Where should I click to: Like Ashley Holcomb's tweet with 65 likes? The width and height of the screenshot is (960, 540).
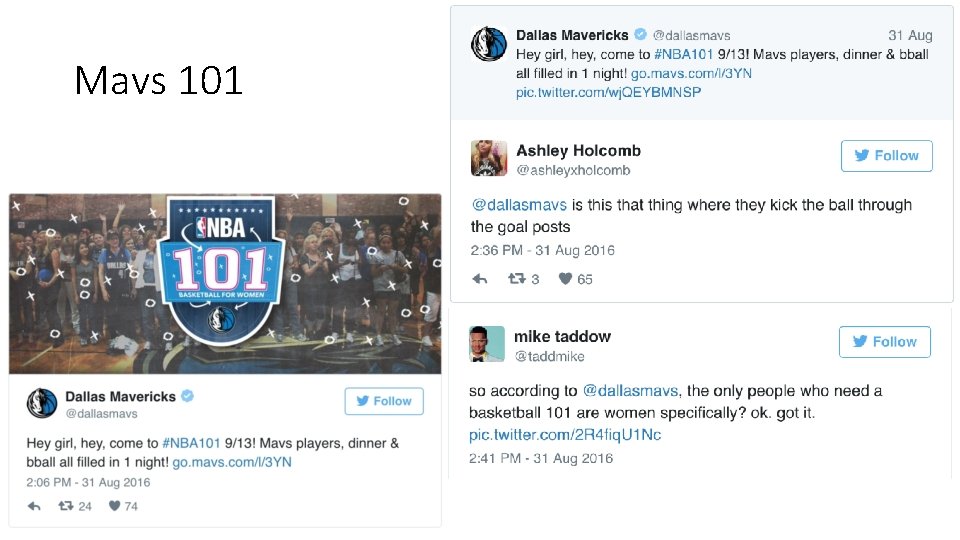tap(566, 279)
